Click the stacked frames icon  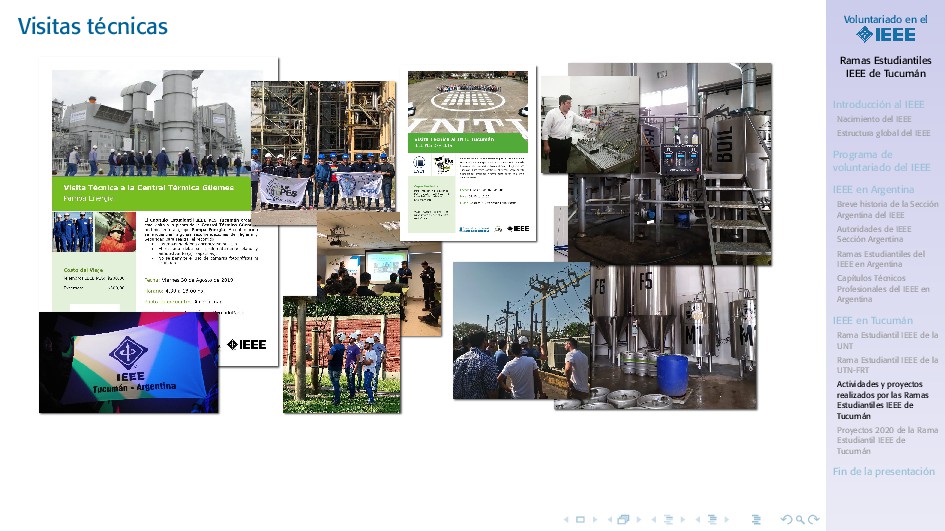624,519
